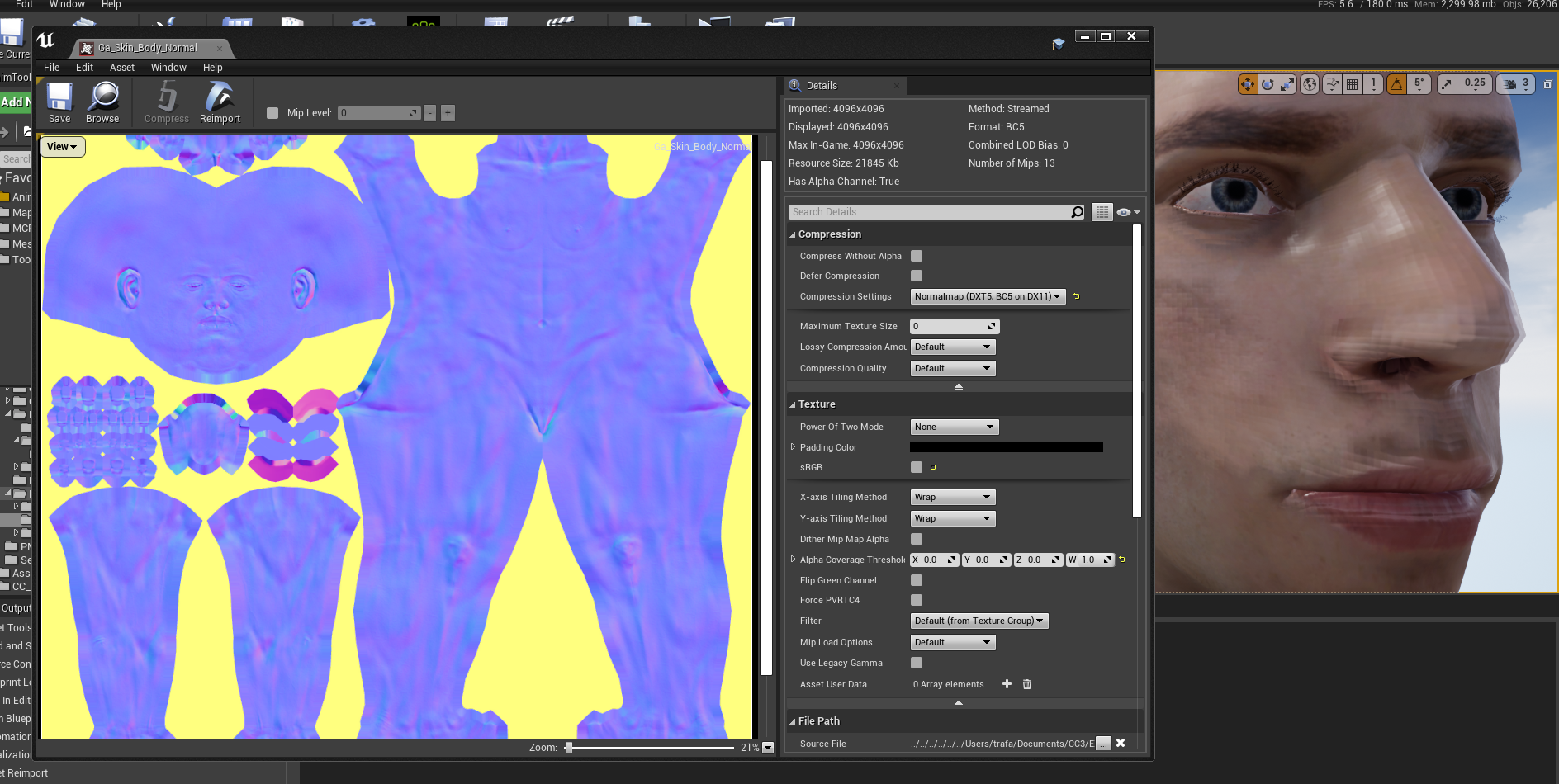
Task: Reimport the Ga_Skin_Body_Normal texture
Action: click(220, 103)
